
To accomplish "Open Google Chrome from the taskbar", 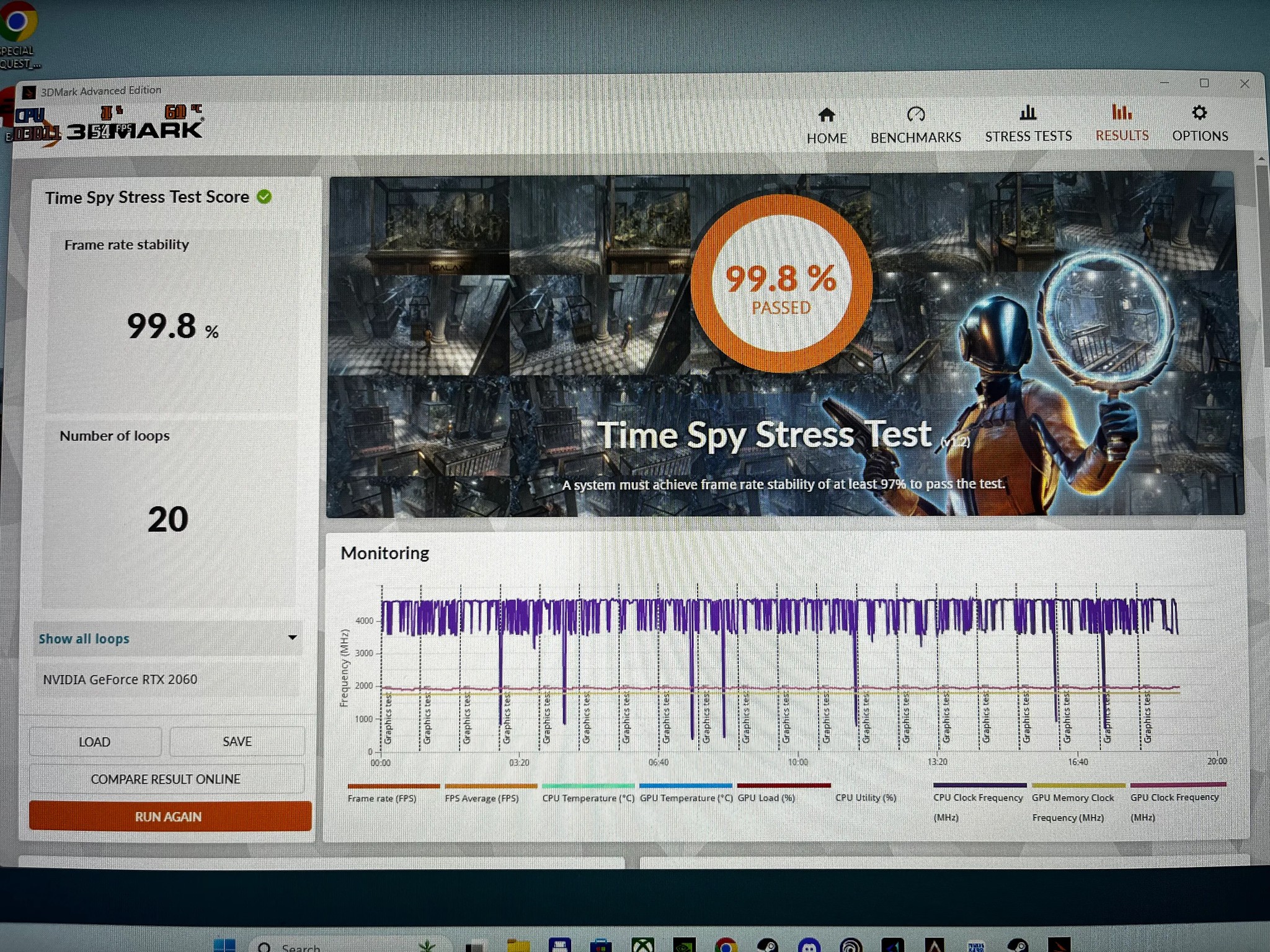I will tap(726, 945).
